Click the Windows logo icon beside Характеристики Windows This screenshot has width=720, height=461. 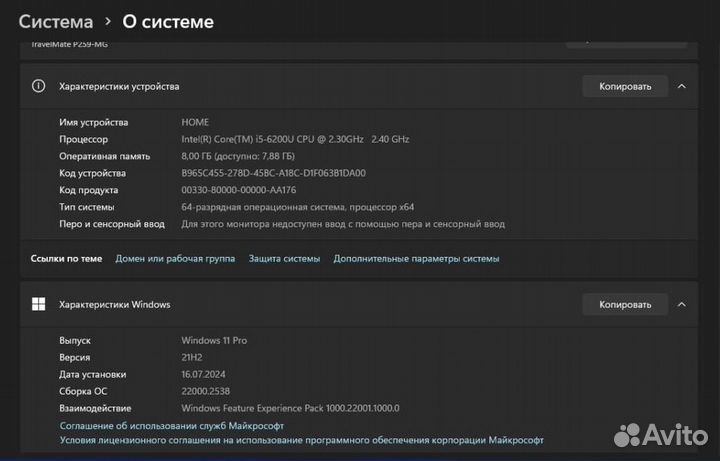pos(39,304)
